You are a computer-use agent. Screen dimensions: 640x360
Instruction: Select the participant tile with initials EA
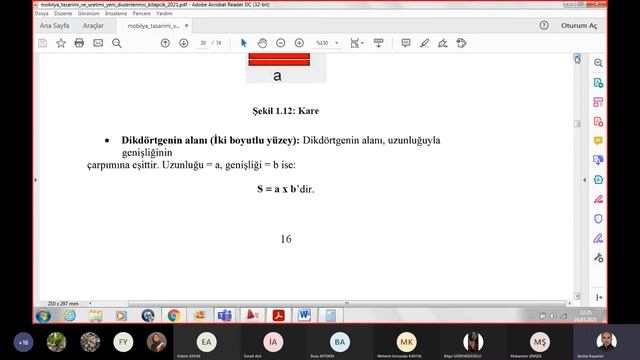tap(207, 342)
